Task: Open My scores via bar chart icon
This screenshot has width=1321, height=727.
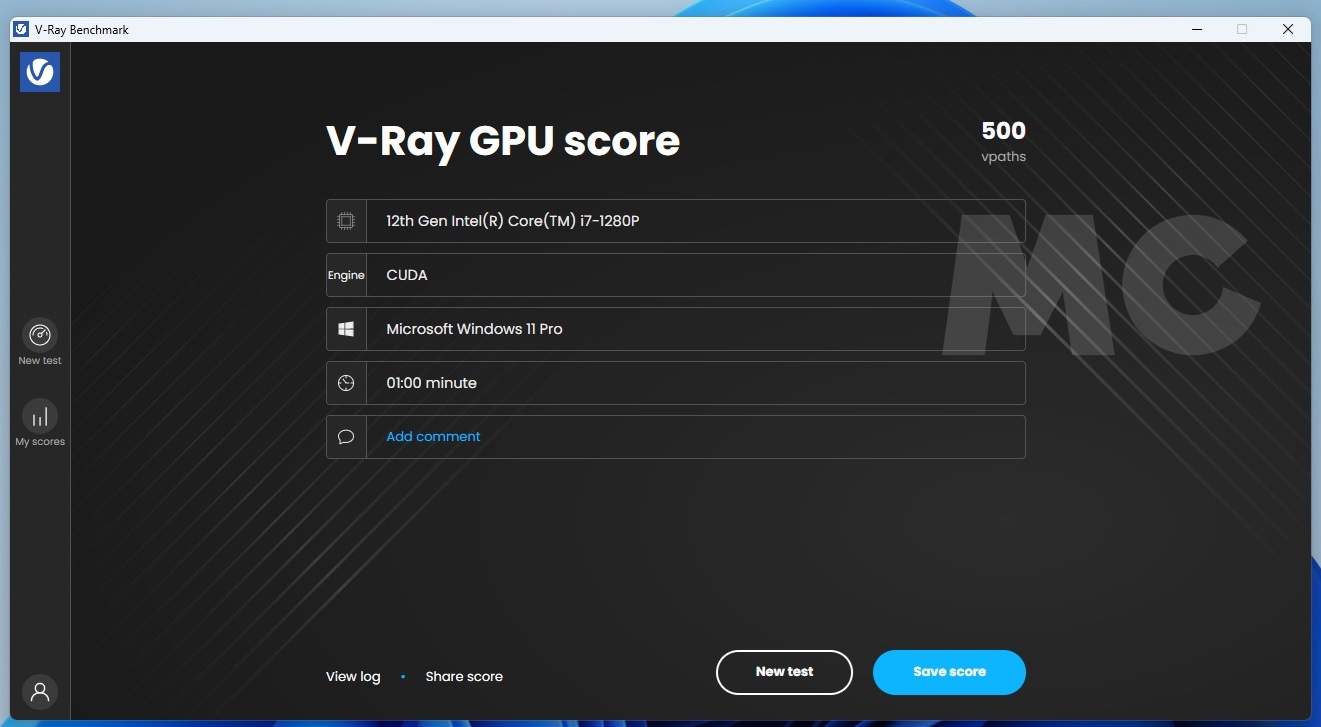Action: [x=39, y=417]
